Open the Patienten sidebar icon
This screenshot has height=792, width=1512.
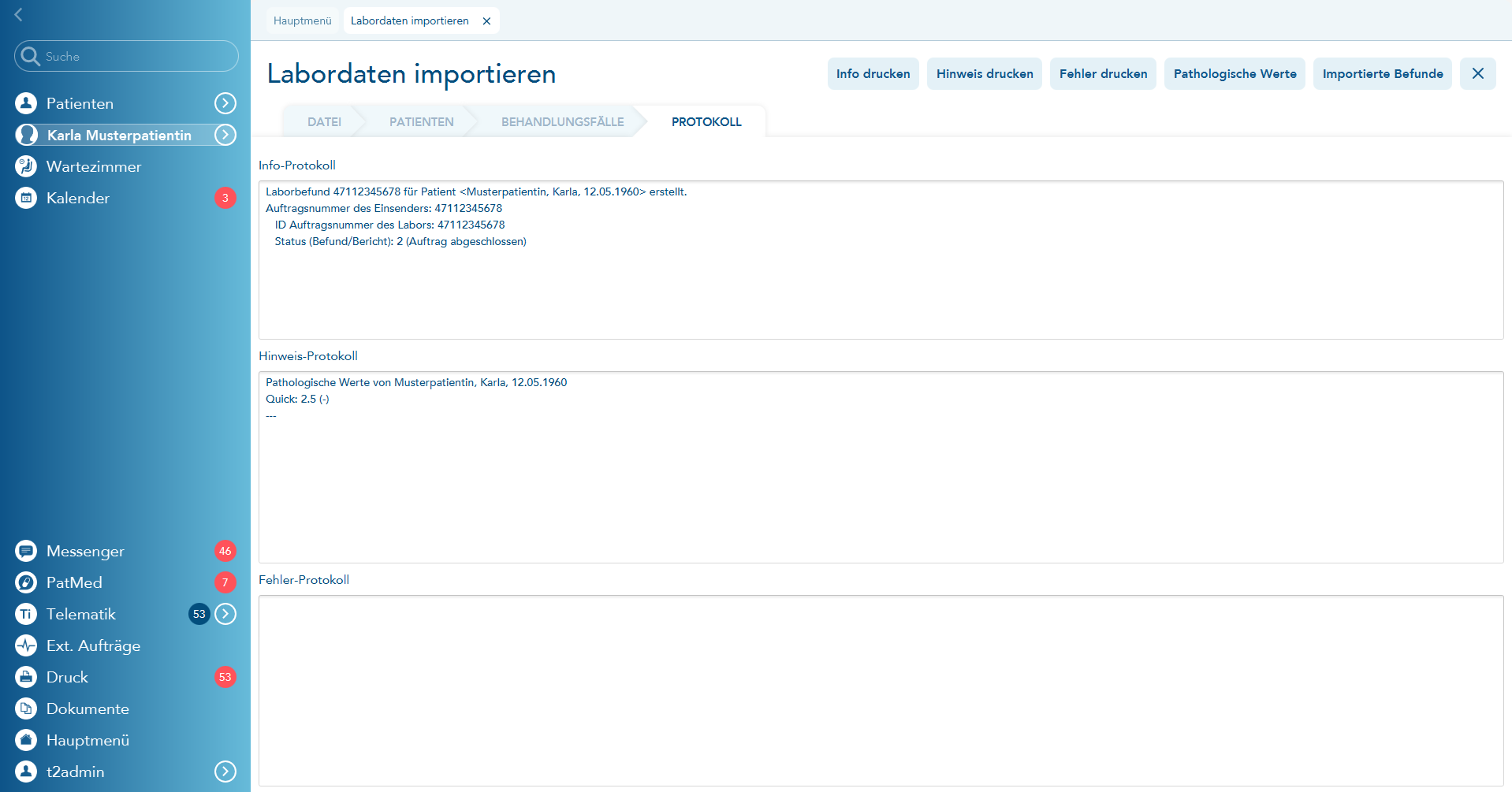26,103
